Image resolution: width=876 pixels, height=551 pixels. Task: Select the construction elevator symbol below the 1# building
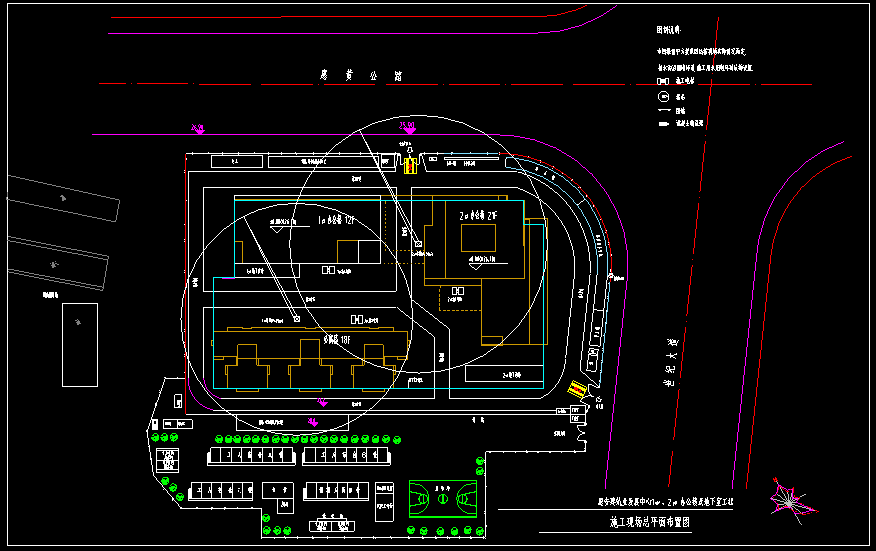point(328,270)
